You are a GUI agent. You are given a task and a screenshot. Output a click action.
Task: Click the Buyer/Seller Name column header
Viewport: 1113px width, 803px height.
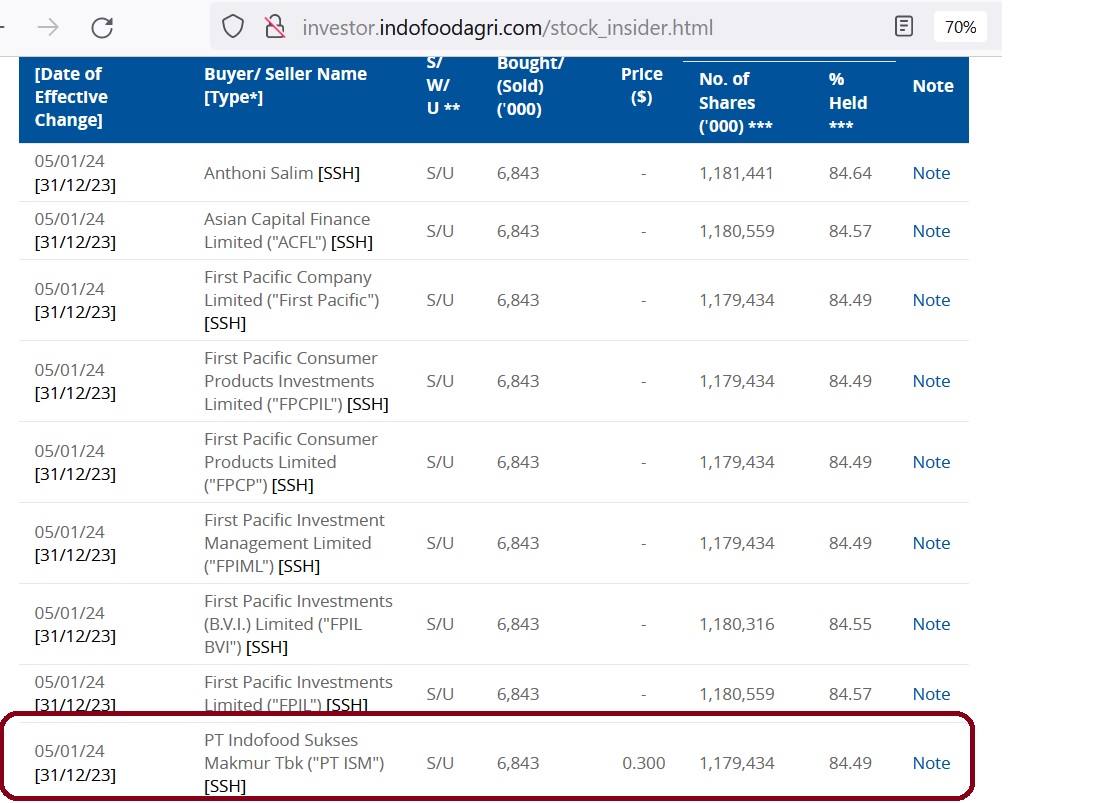(285, 86)
